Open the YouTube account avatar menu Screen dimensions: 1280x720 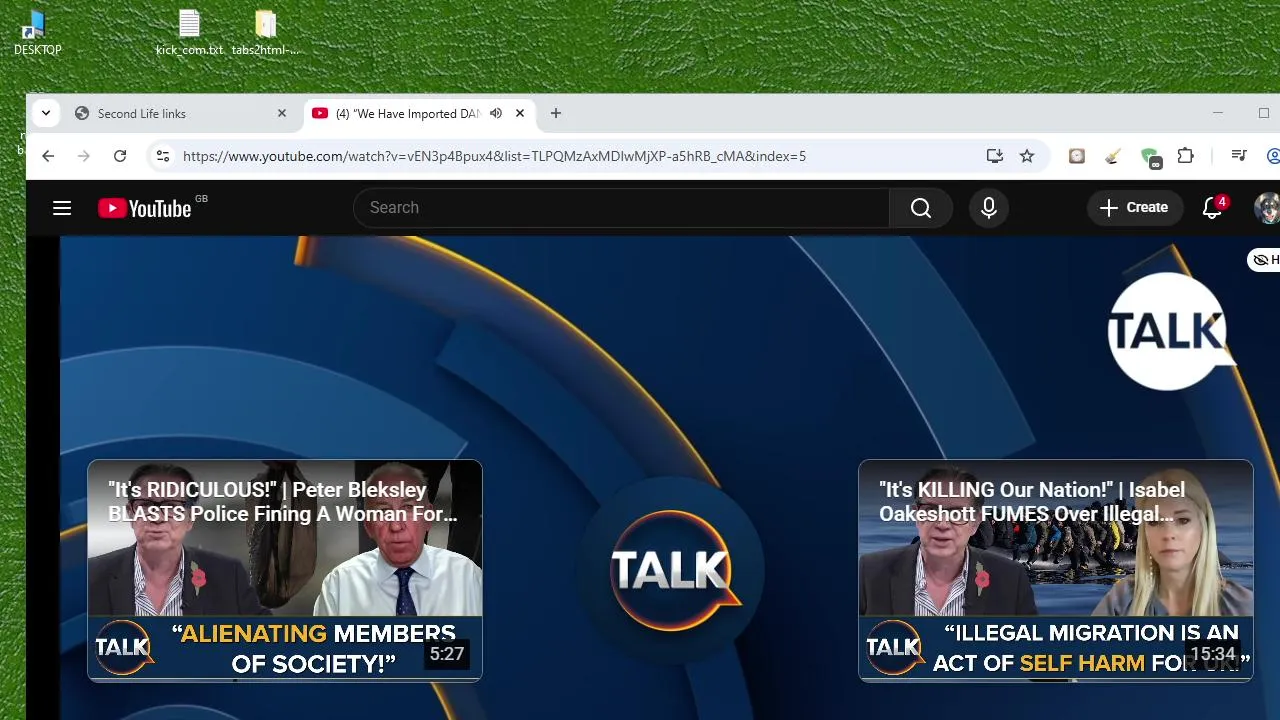point(1268,208)
